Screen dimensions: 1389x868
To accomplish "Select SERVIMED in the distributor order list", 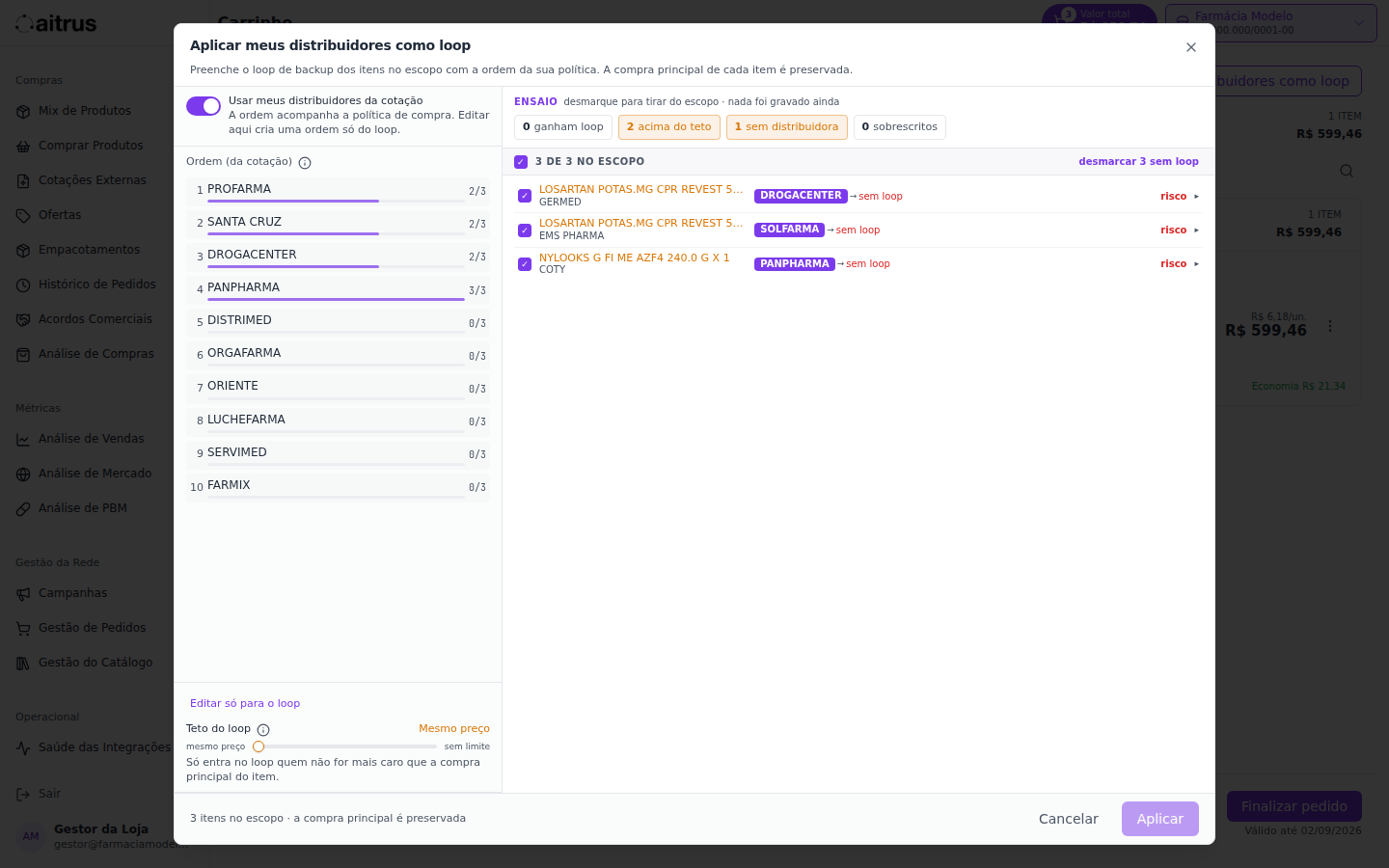I will click(x=338, y=454).
